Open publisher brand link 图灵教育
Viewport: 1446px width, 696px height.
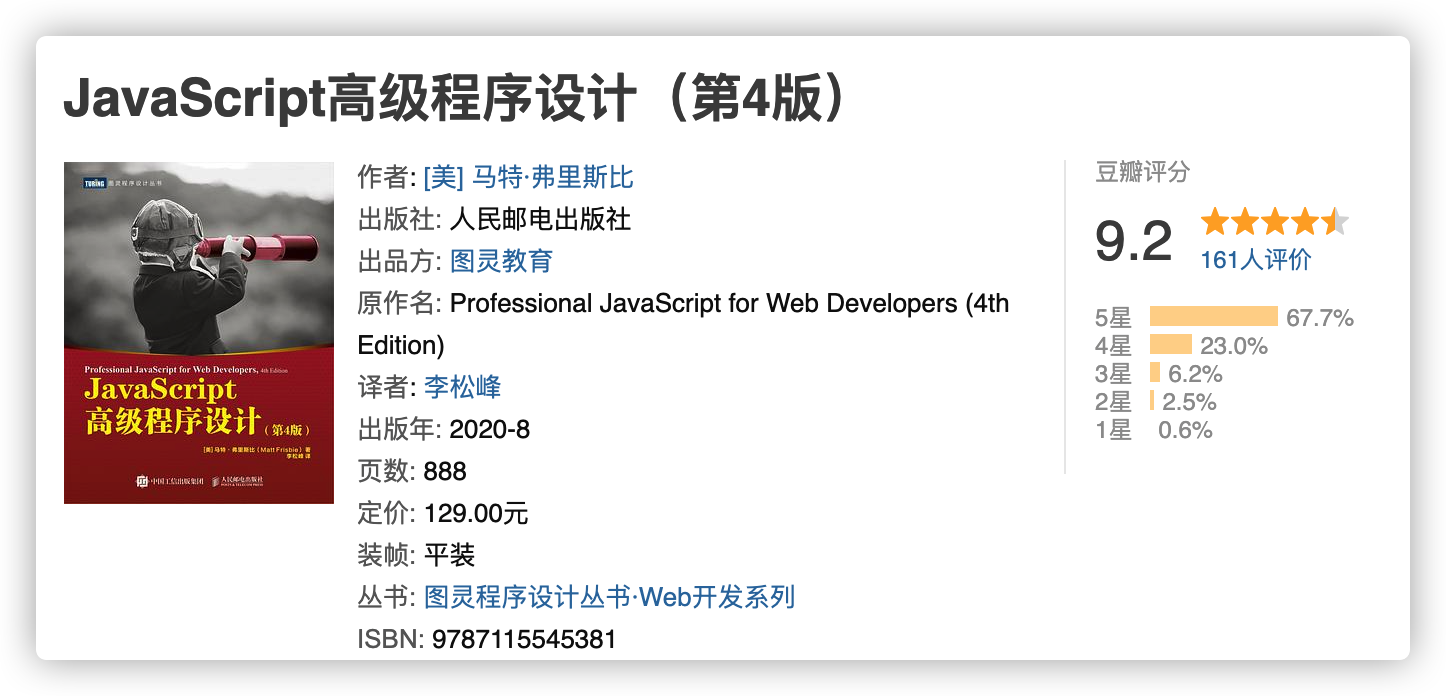point(501,261)
